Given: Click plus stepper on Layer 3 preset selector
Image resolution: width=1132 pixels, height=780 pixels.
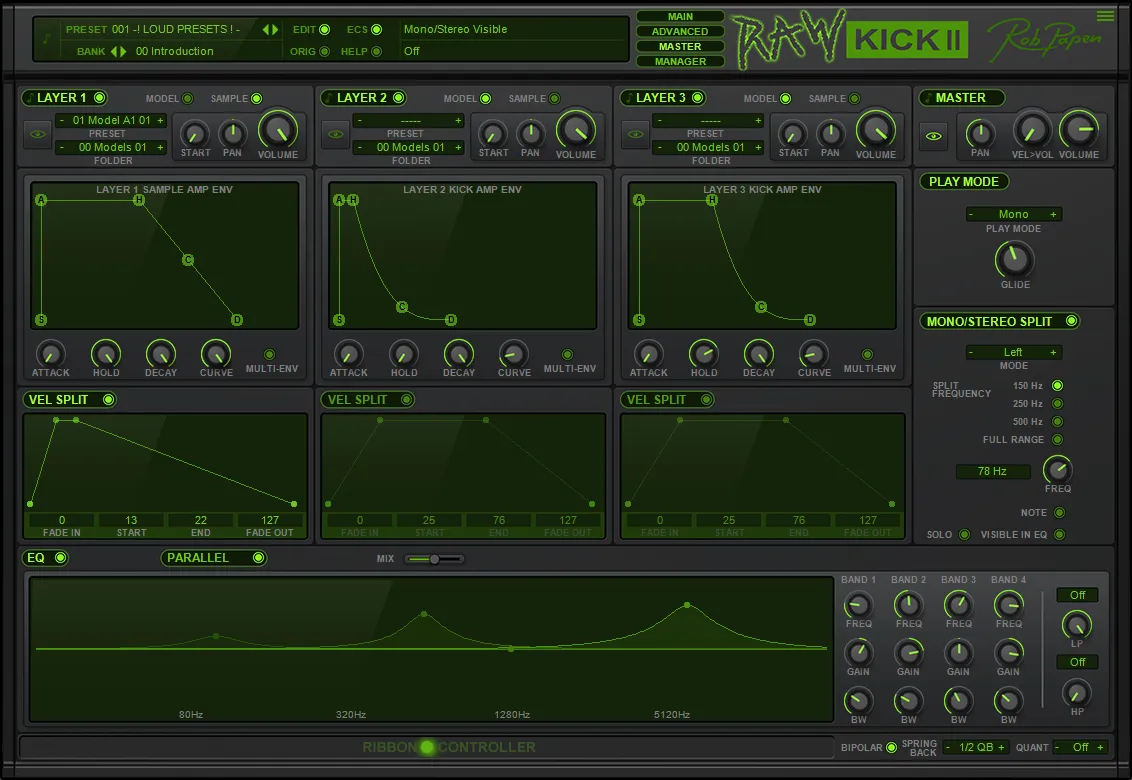Looking at the screenshot, I should 758,120.
